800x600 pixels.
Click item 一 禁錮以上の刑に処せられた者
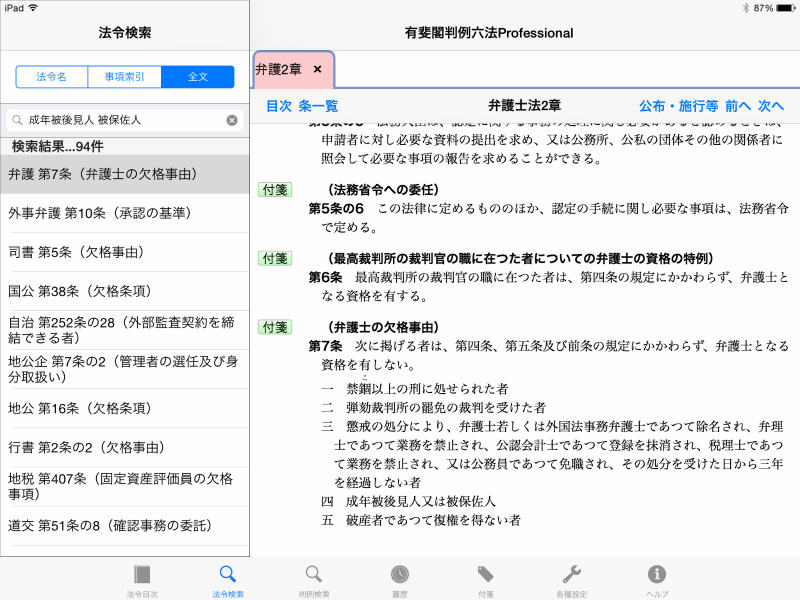415,389
